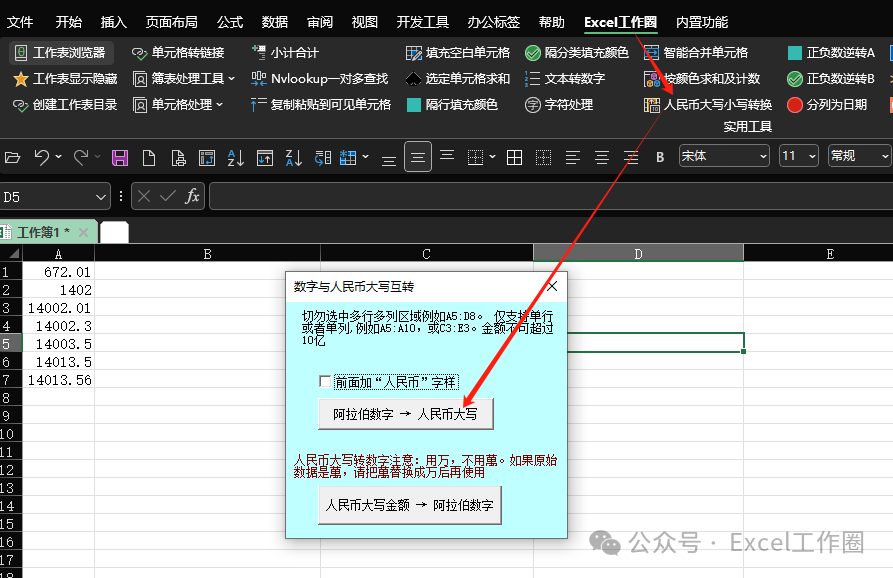Select column D header
The image size is (893, 578).
point(638,253)
